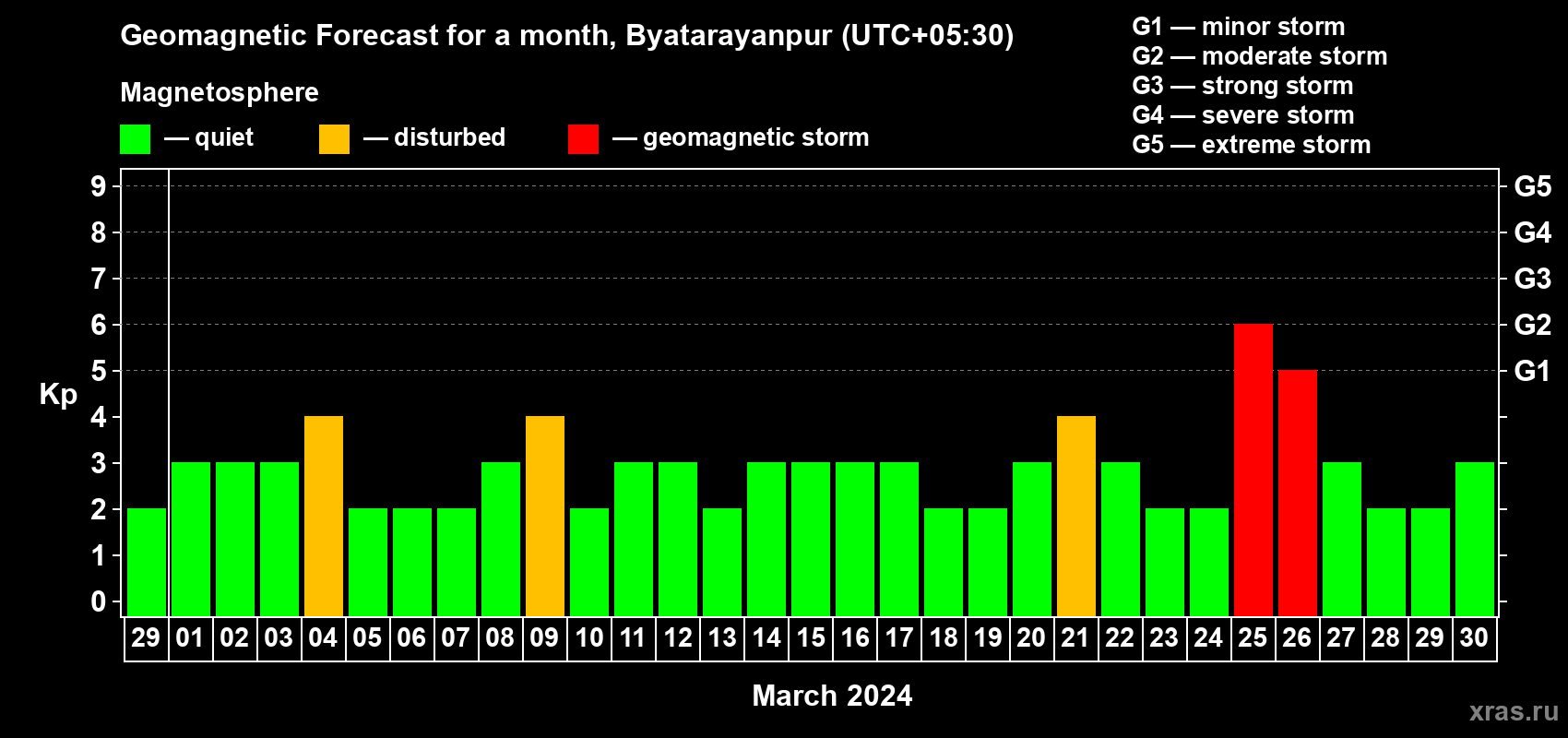Select the green bar for March 01
Image resolution: width=1568 pixels, height=738 pixels.
pos(191,539)
